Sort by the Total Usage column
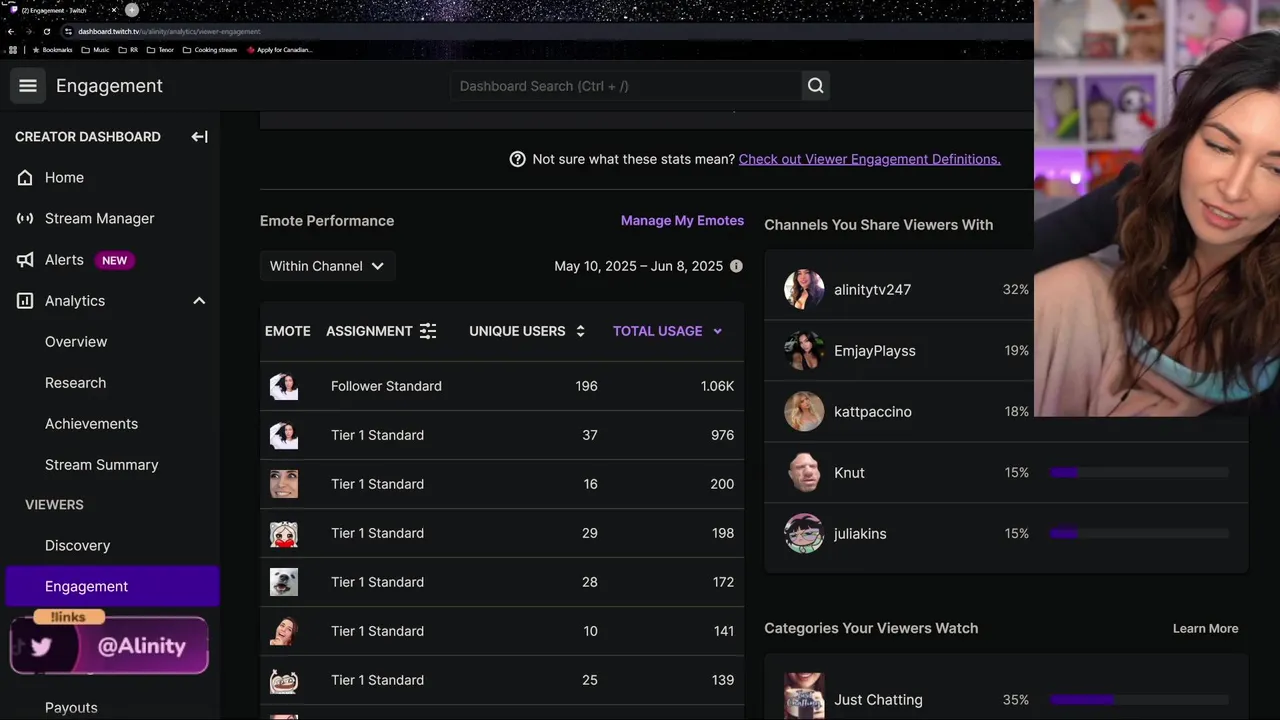This screenshot has height=720, width=1280. [666, 331]
